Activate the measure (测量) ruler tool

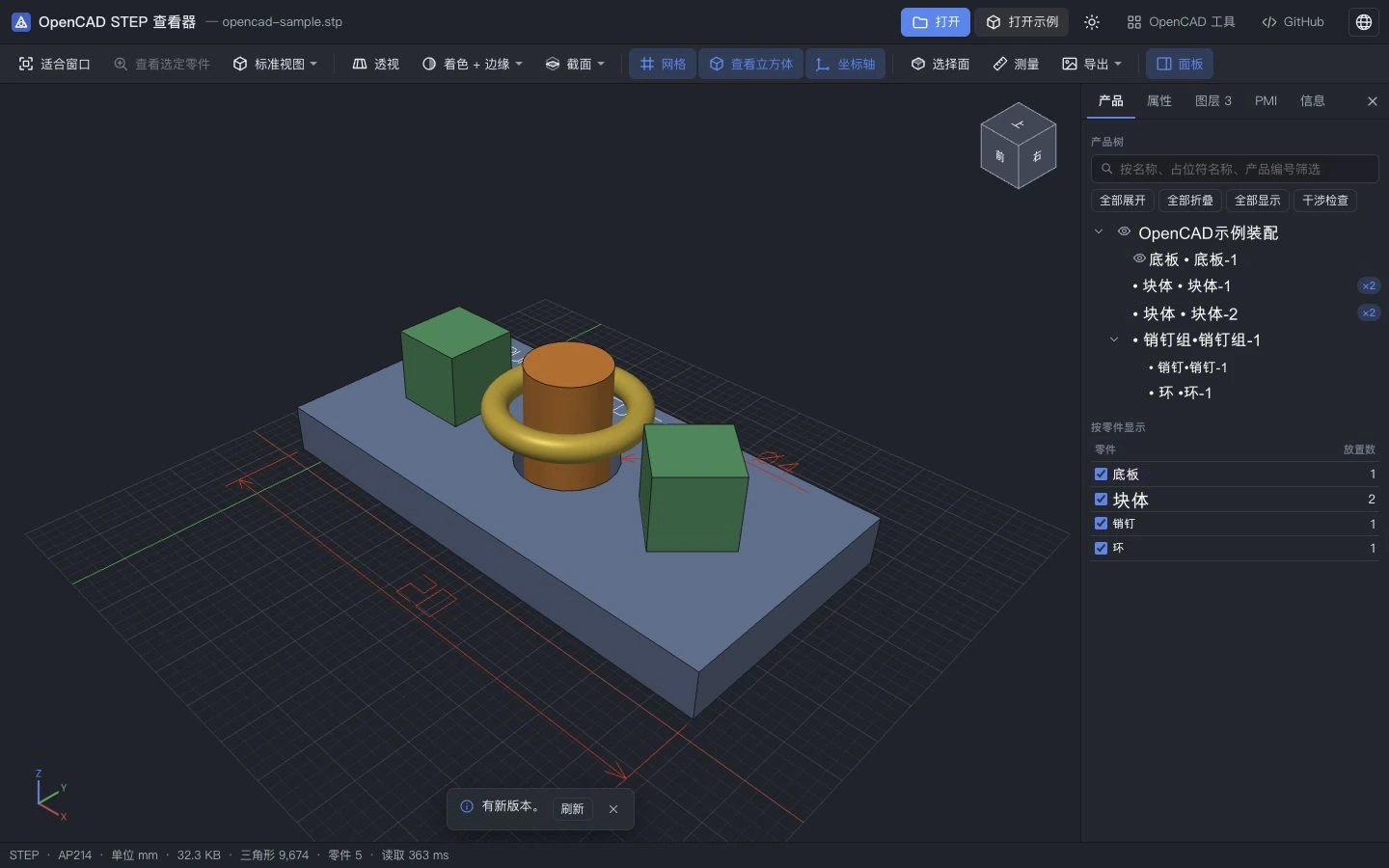(x=1016, y=64)
